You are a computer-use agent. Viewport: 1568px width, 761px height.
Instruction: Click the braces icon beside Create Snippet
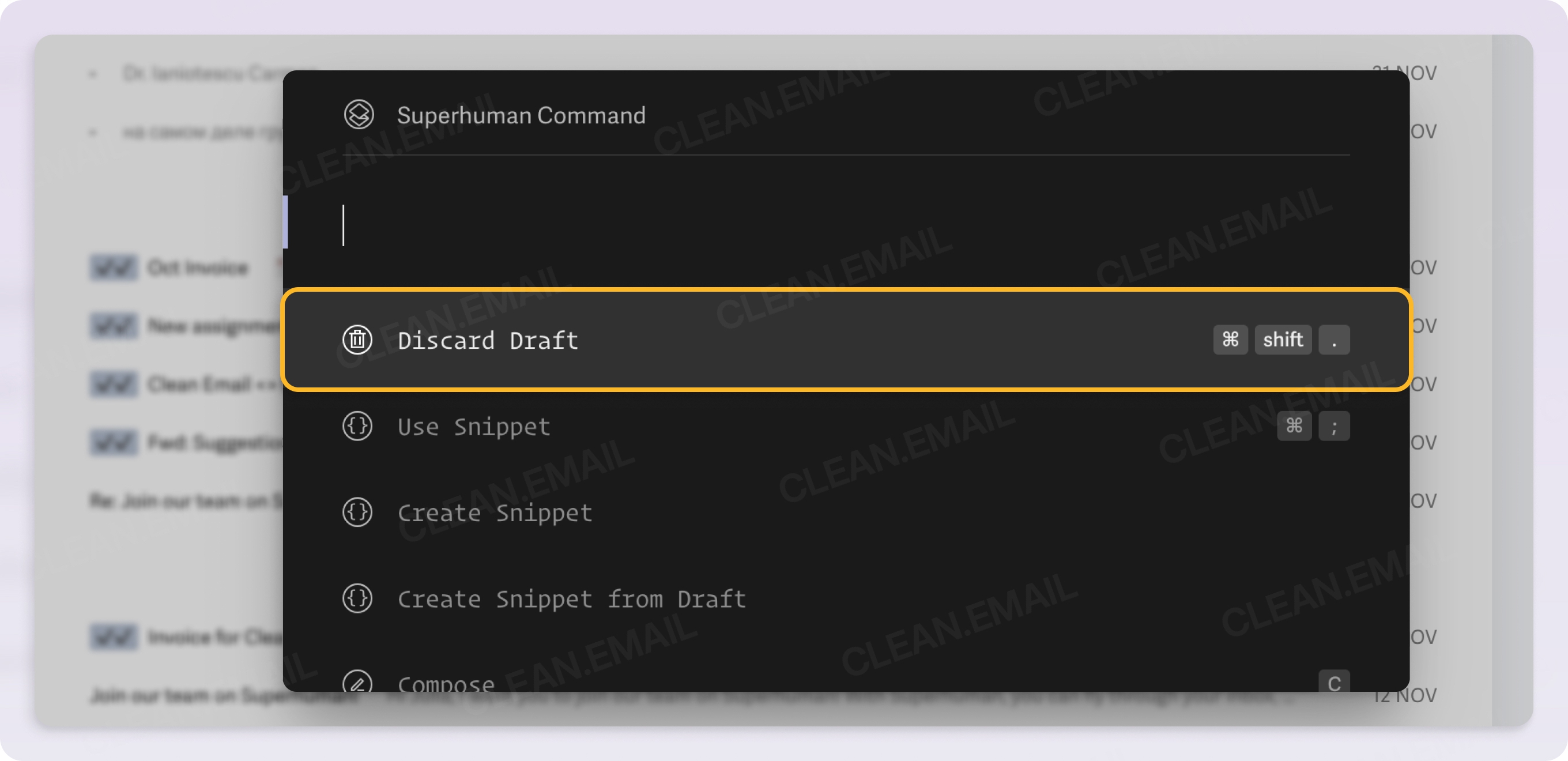pos(357,512)
